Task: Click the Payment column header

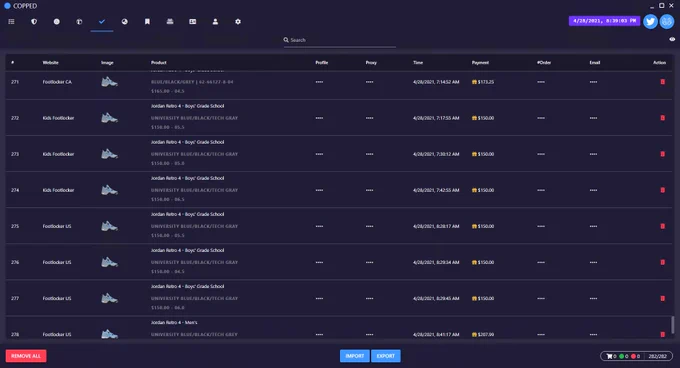Action: tap(481, 62)
